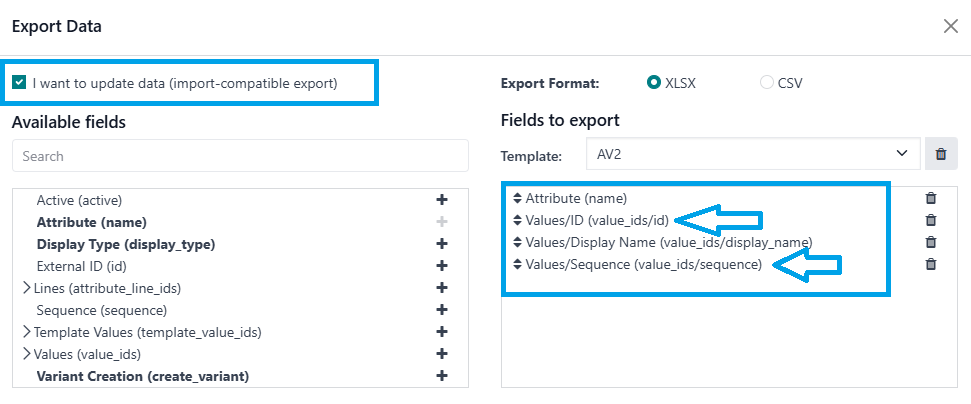Select XLSX export format
Image resolution: width=971 pixels, height=404 pixels.
tap(654, 83)
